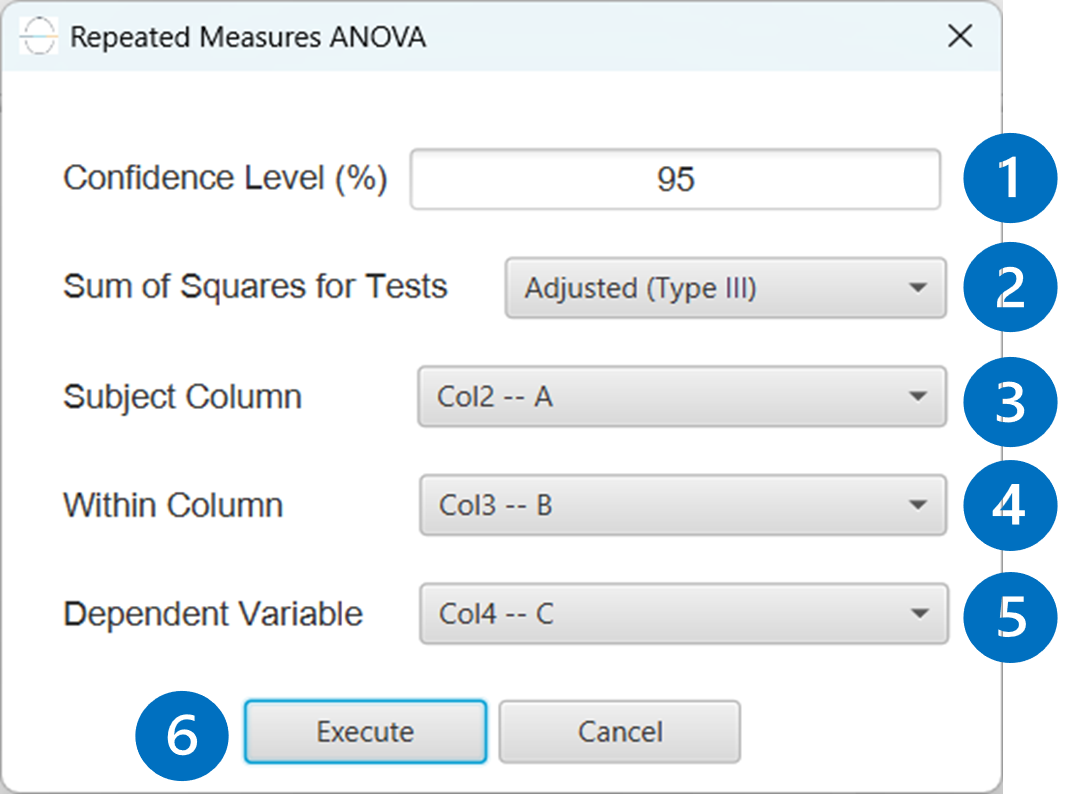Click the Execute button
Screen dimensions: 1070x794
coord(365,731)
